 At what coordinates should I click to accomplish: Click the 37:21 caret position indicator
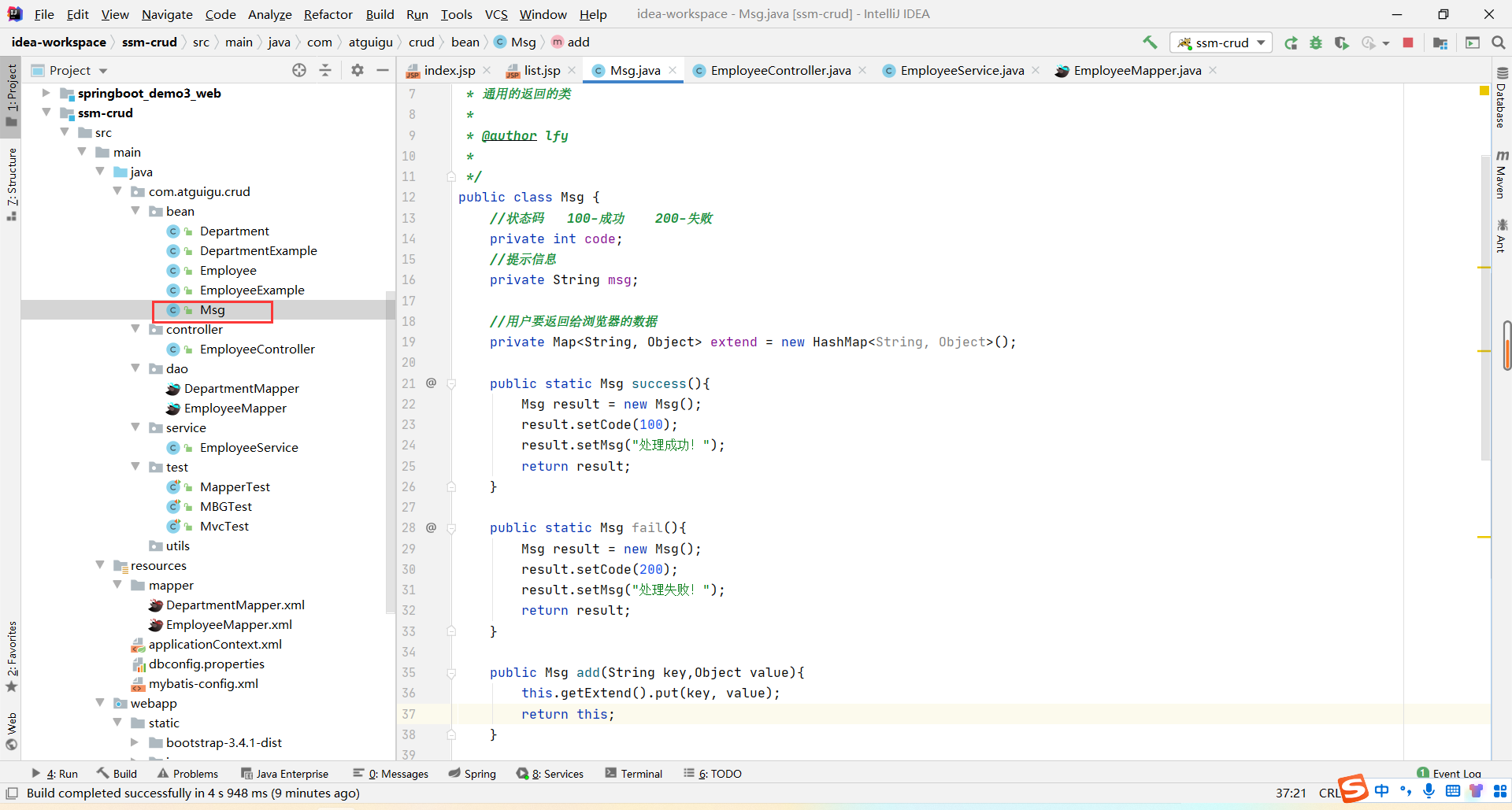pos(1291,793)
